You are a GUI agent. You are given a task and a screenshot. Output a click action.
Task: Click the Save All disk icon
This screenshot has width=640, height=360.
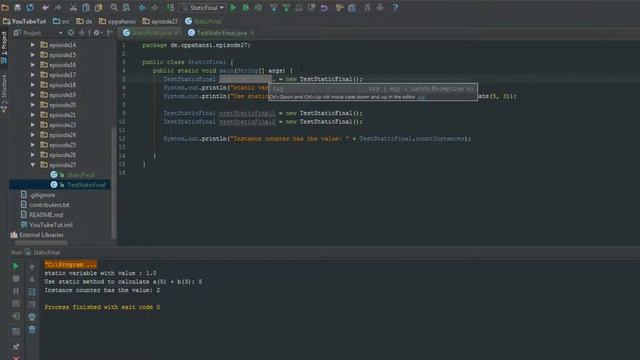(x=18, y=7)
